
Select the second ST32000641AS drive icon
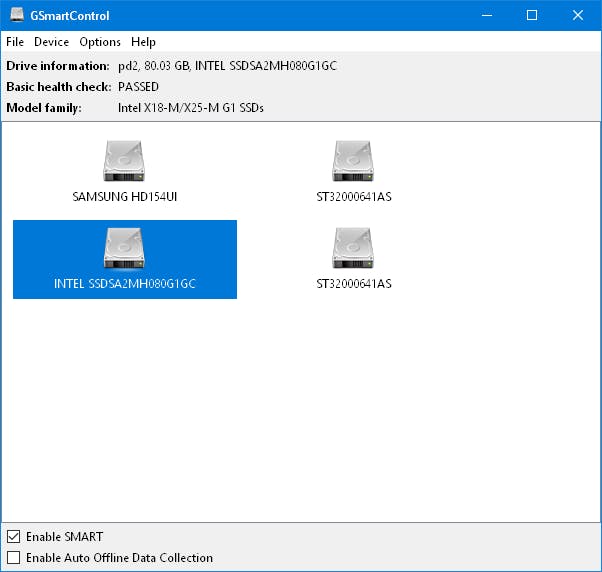point(353,248)
